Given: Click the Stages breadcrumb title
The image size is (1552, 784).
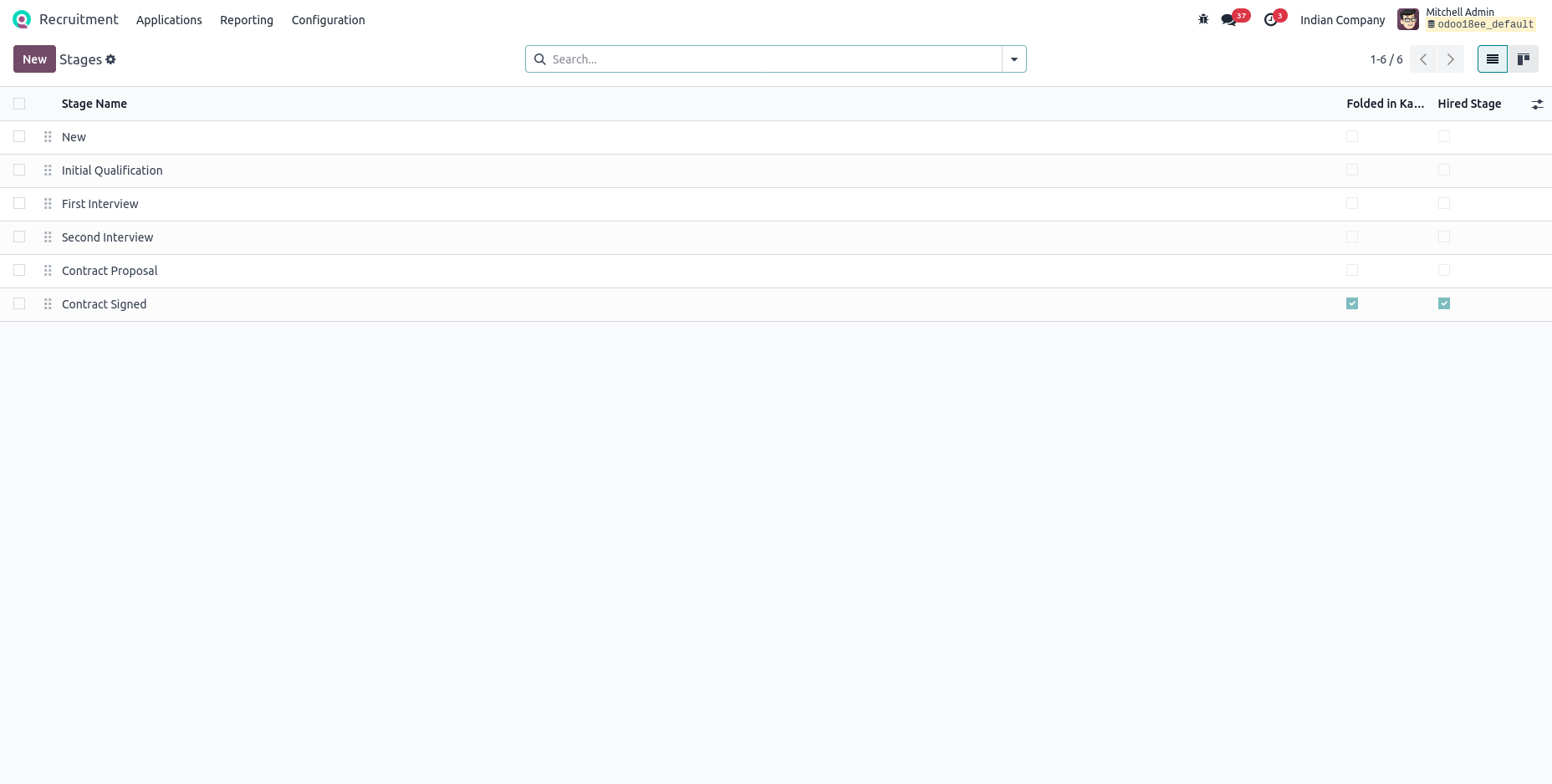Looking at the screenshot, I should point(80,59).
